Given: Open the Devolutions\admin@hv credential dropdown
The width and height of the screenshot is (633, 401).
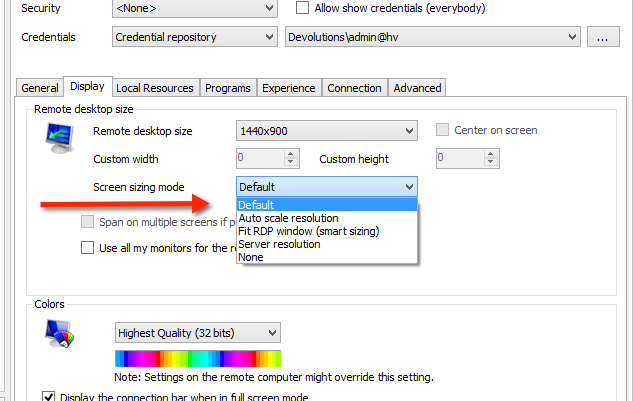Looking at the screenshot, I should [x=432, y=37].
